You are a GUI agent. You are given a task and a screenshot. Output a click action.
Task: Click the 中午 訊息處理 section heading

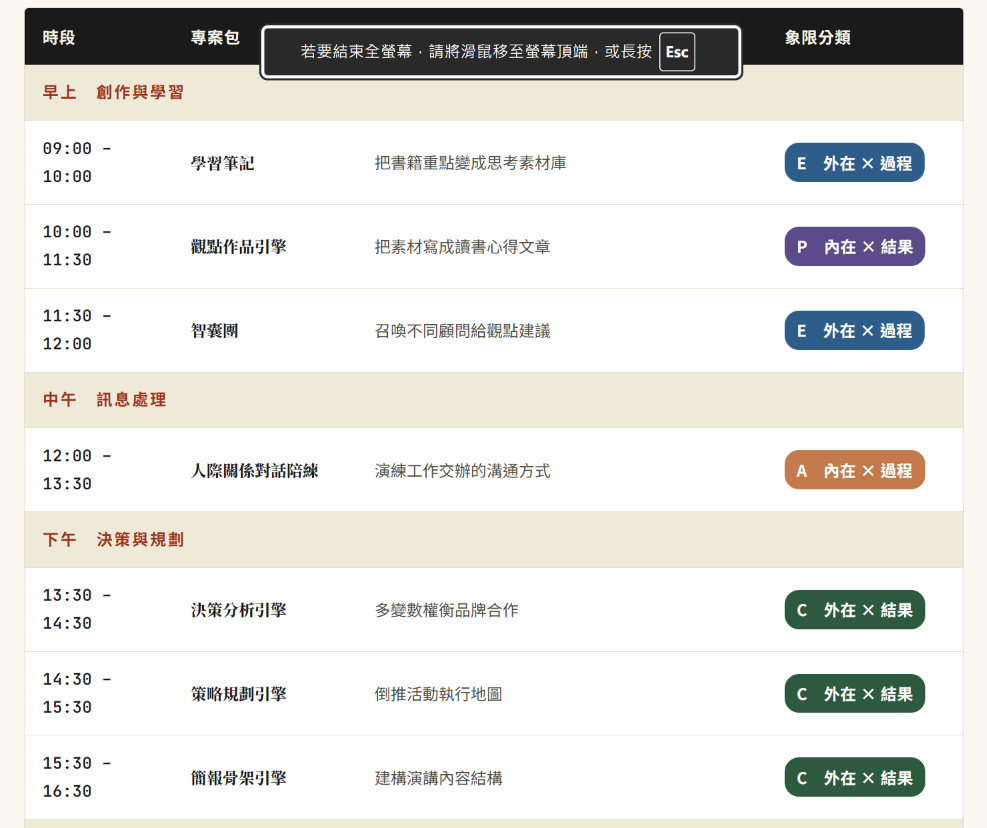(104, 400)
